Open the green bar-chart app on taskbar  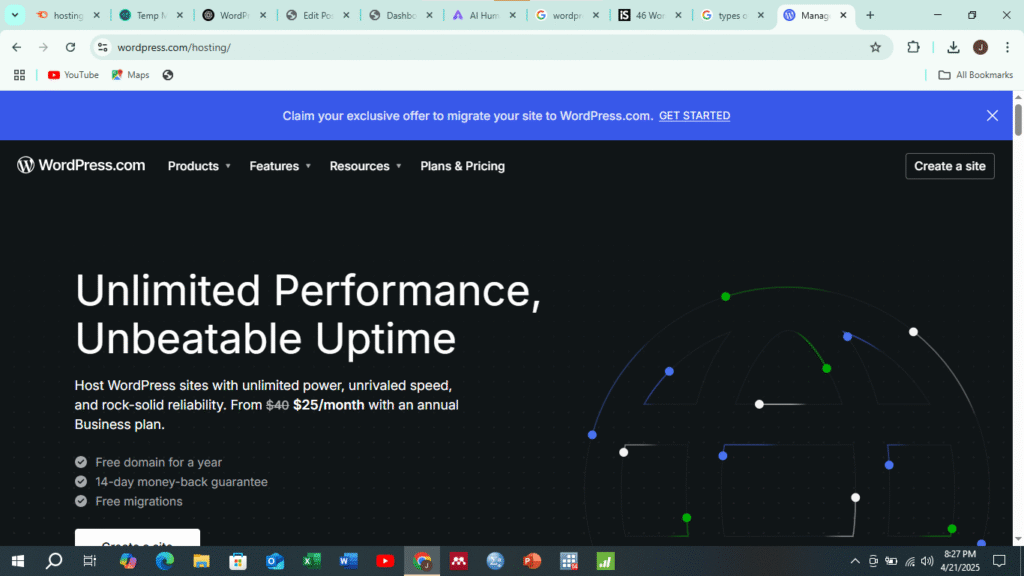[x=605, y=561]
